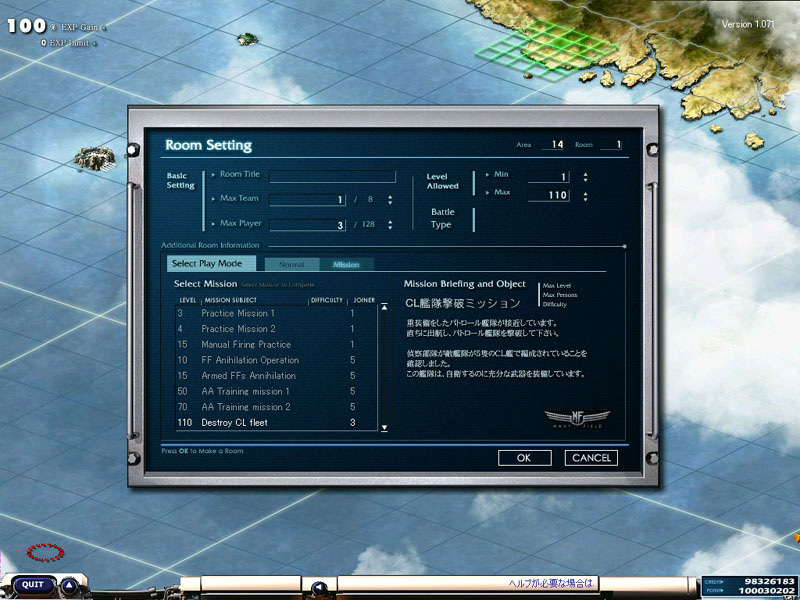
Task: Click the Min level value field
Action: [x=548, y=177]
